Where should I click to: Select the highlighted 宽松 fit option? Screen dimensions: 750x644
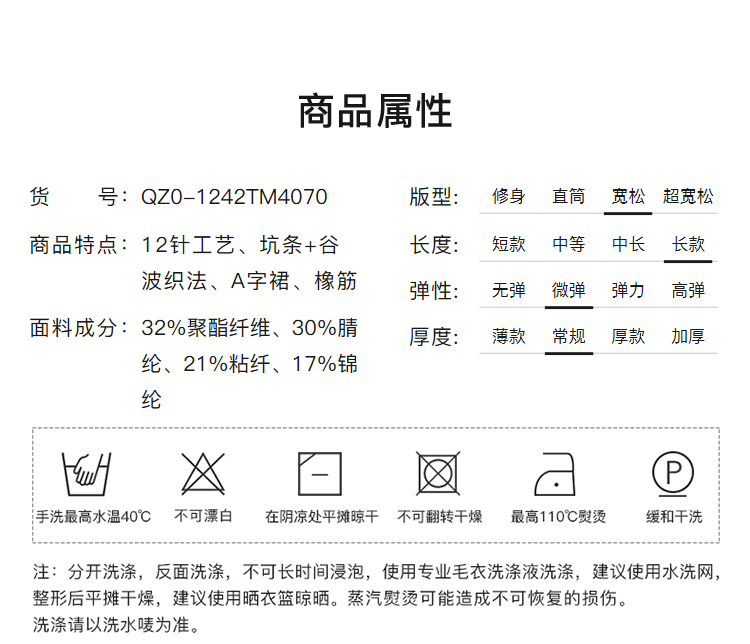[628, 196]
